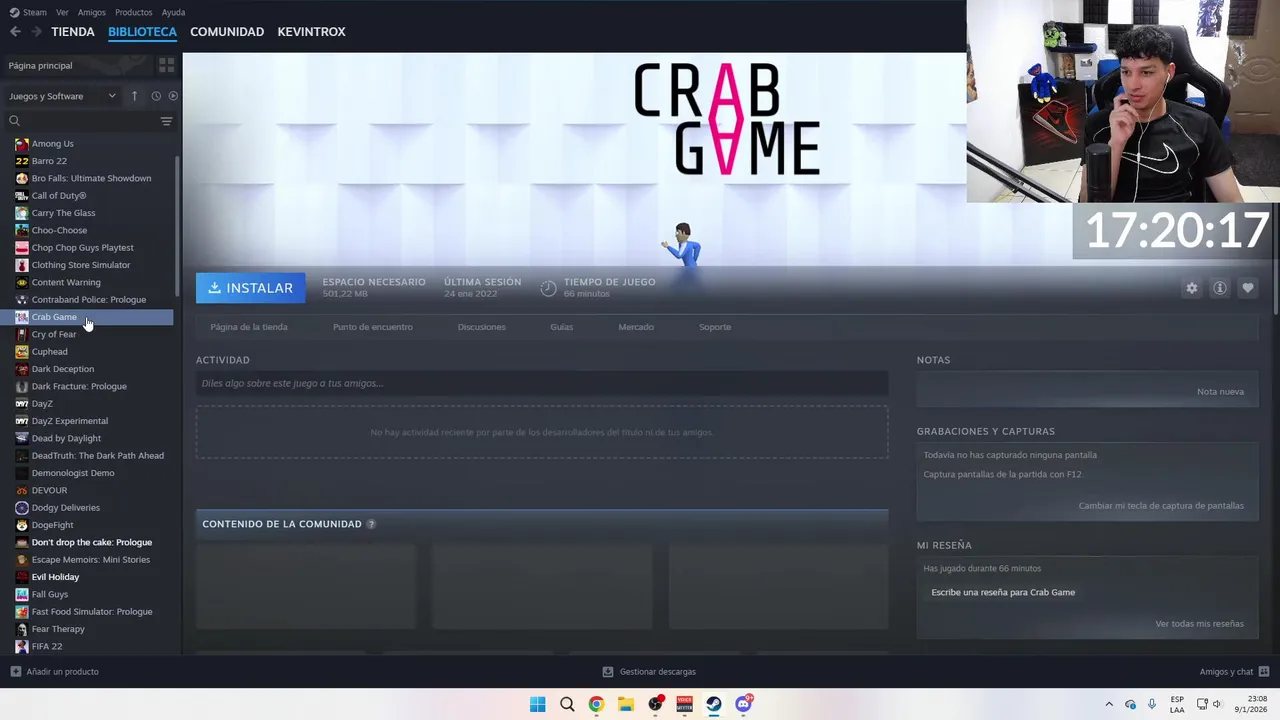Viewport: 1280px width, 720px height.
Task: Switch library to grid view icon
Action: coord(166,65)
